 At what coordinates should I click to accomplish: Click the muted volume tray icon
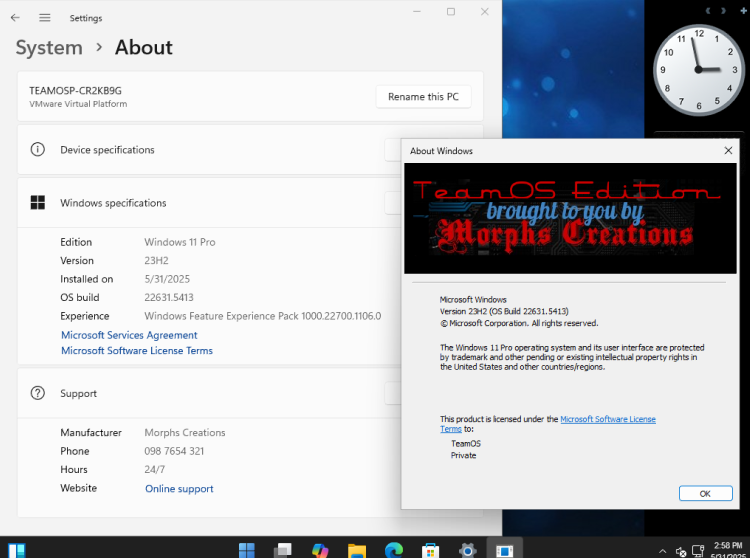[x=681, y=552]
